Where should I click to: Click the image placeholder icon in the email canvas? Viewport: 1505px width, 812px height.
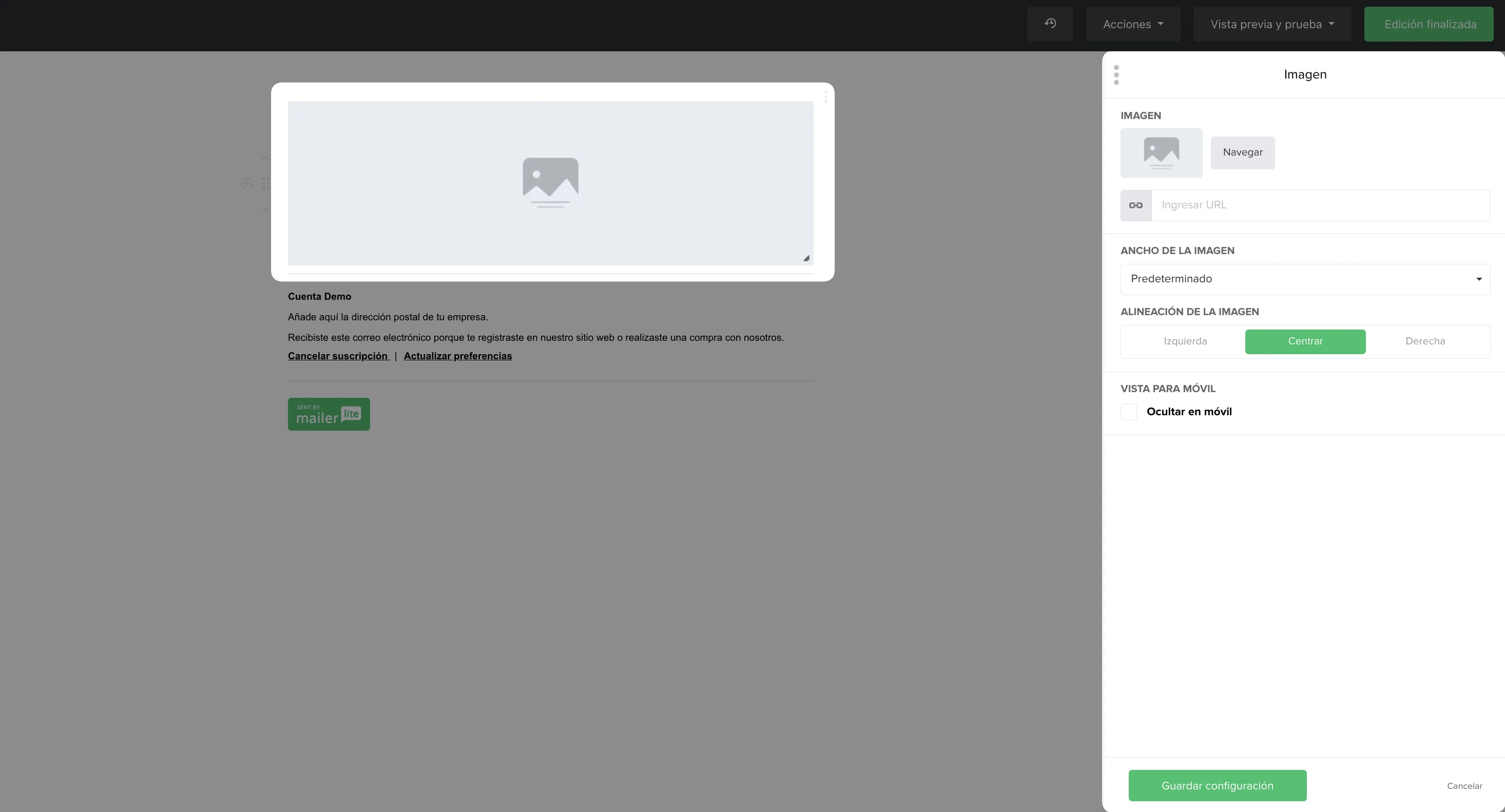[550, 183]
